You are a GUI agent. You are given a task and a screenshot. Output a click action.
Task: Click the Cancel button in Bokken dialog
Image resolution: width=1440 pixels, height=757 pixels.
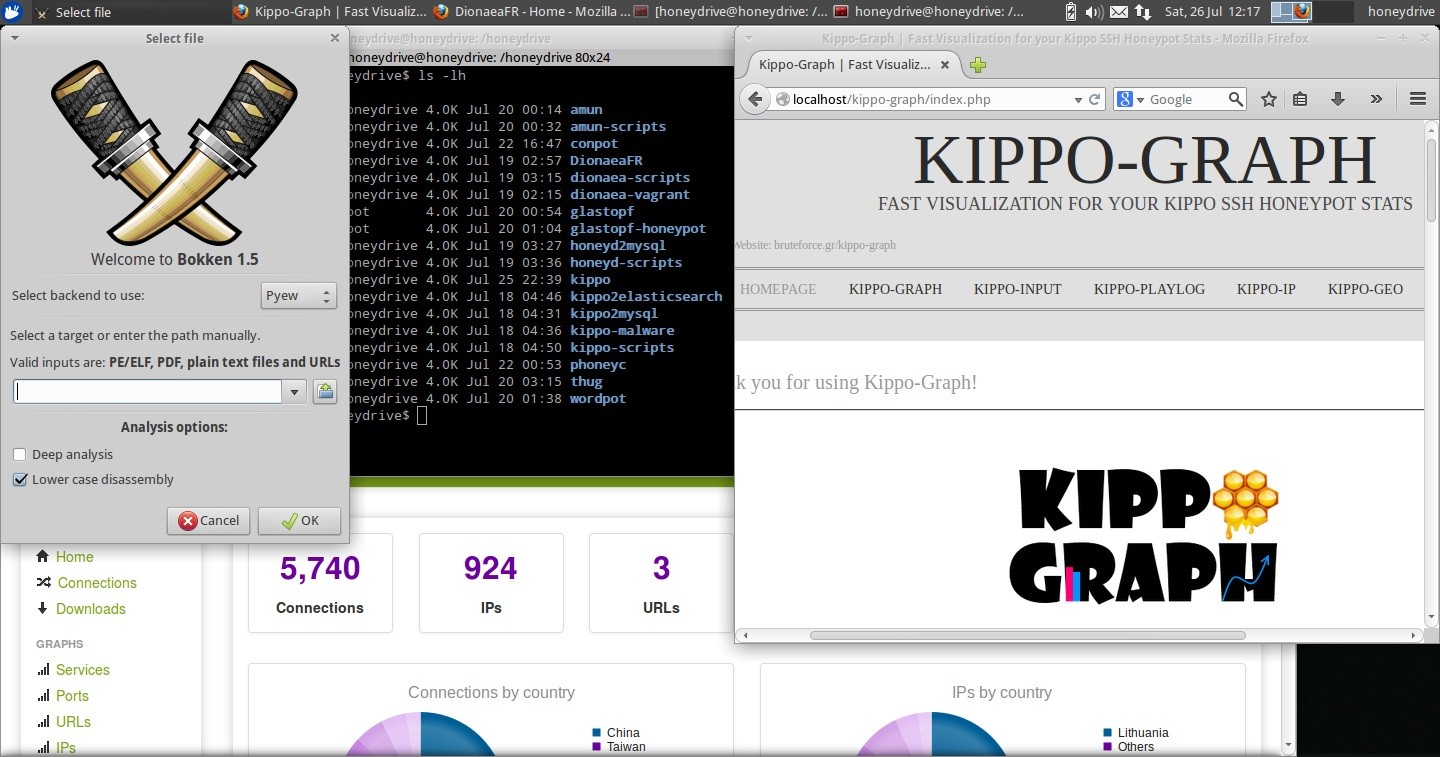tap(208, 520)
